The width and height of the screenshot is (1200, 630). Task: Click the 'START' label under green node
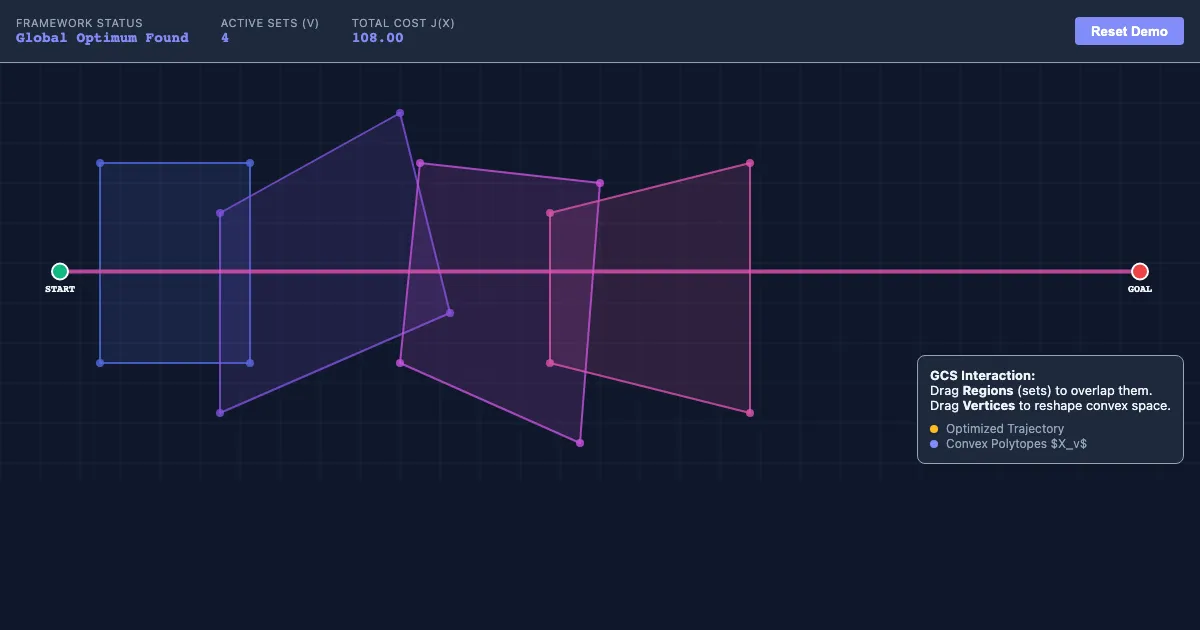coord(60,290)
